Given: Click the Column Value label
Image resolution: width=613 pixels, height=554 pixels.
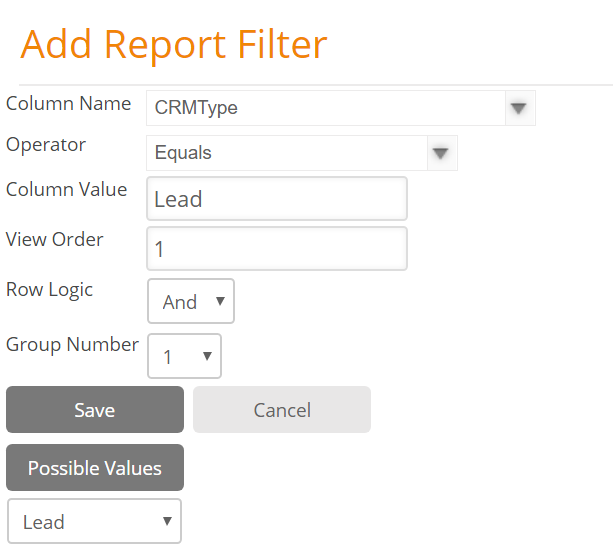Looking at the screenshot, I should point(66,190).
